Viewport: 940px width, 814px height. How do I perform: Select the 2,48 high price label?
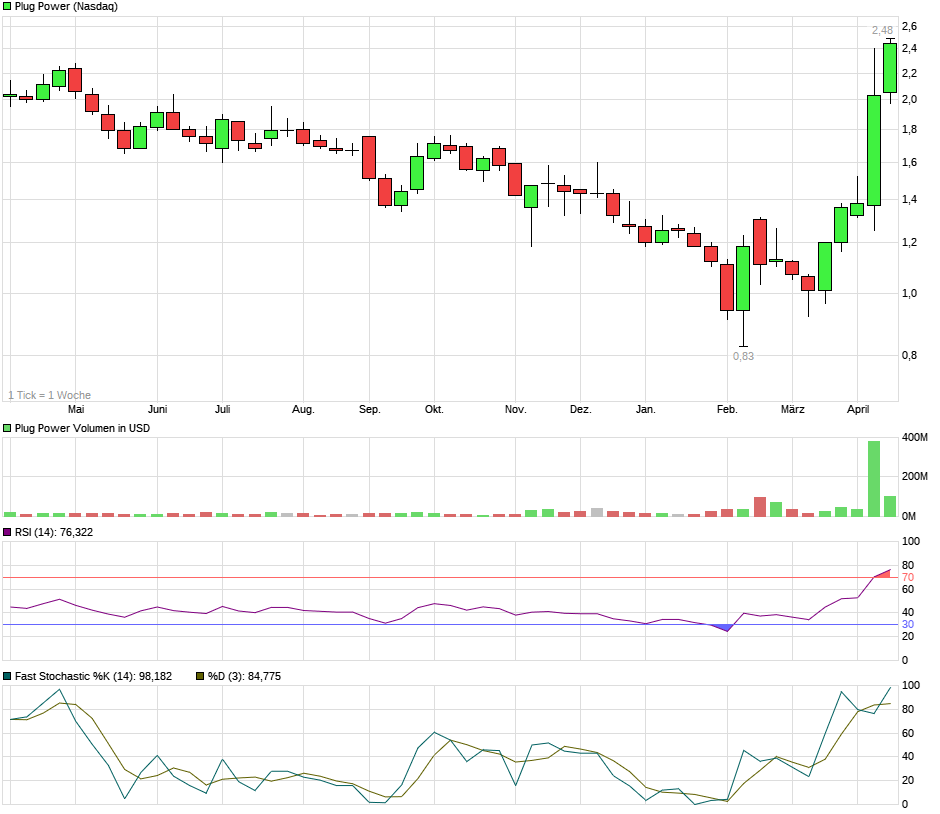click(882, 31)
